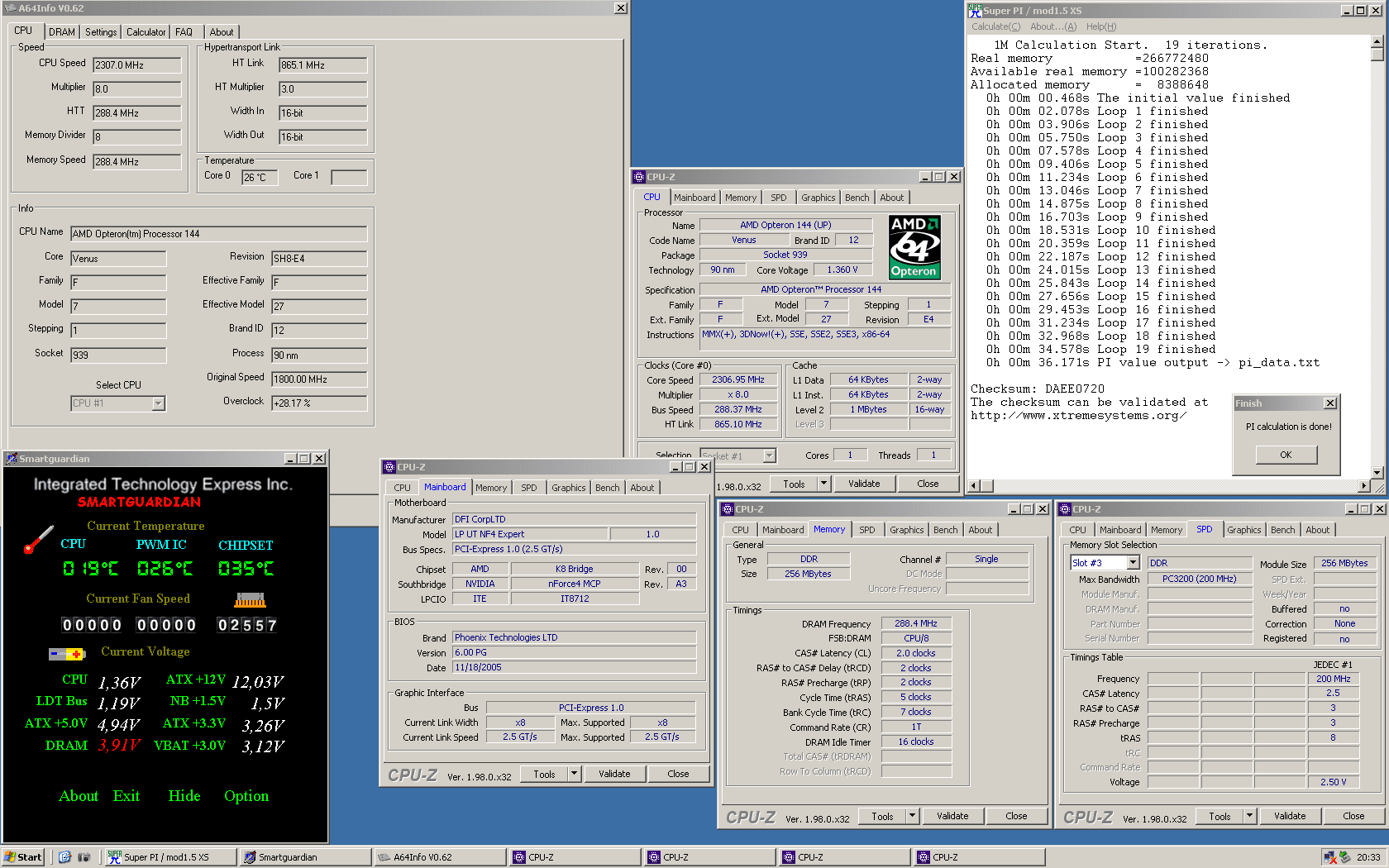Click the CPU-Z Mainboard window title icon
Image resolution: width=1389 pixels, height=868 pixels.
[x=389, y=467]
